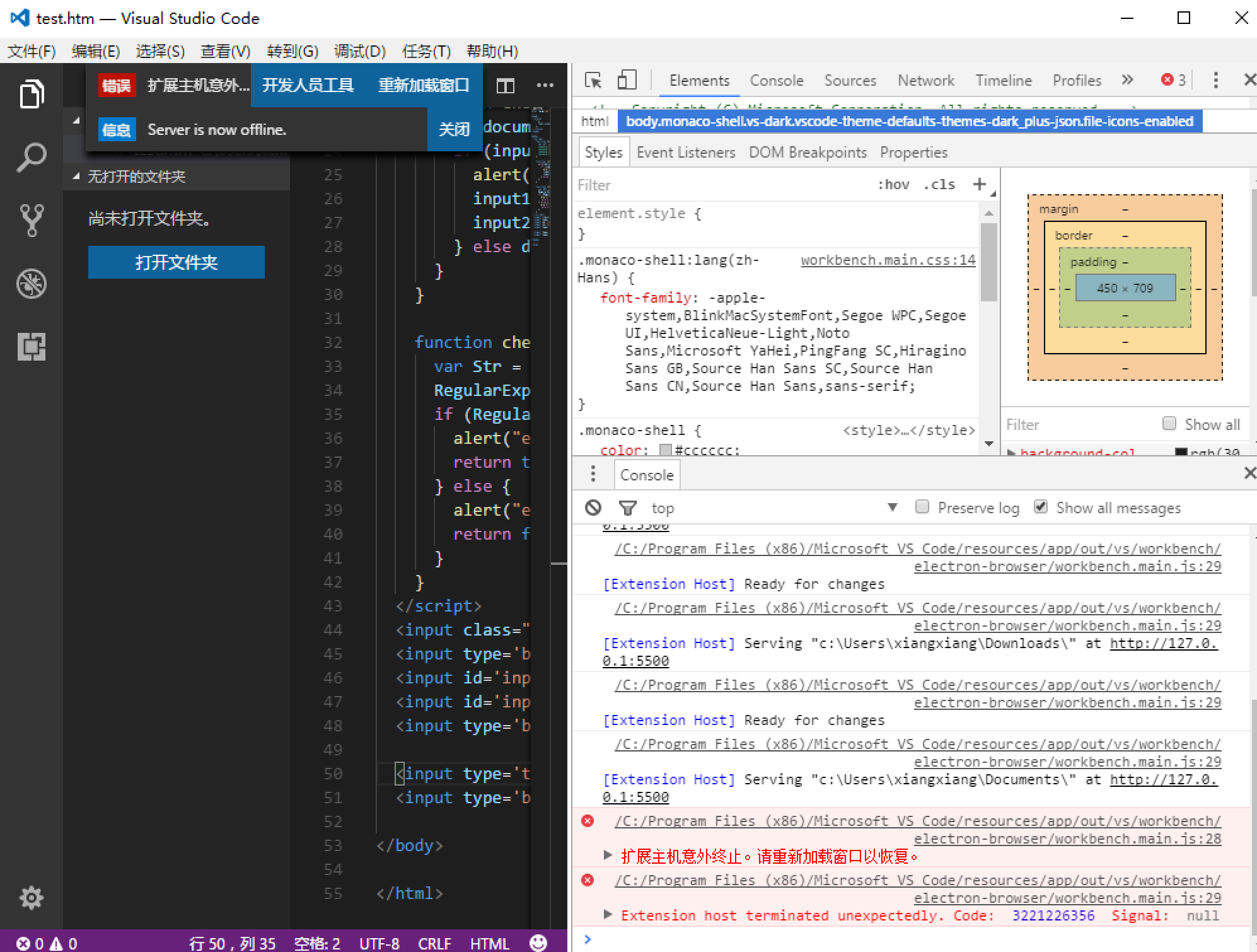Select the Search icon in the sidebar
Screen dimensions: 1257x952
[x=32, y=156]
